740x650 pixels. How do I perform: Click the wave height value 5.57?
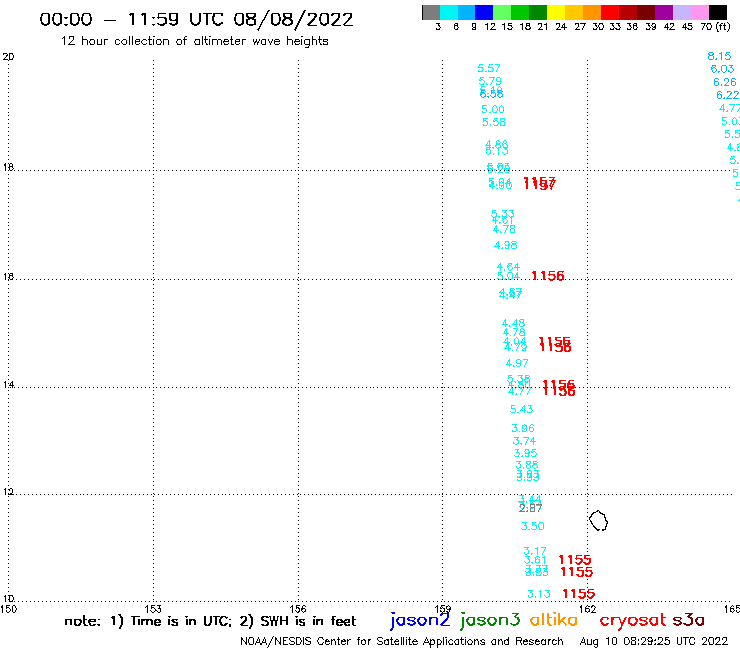tap(488, 68)
